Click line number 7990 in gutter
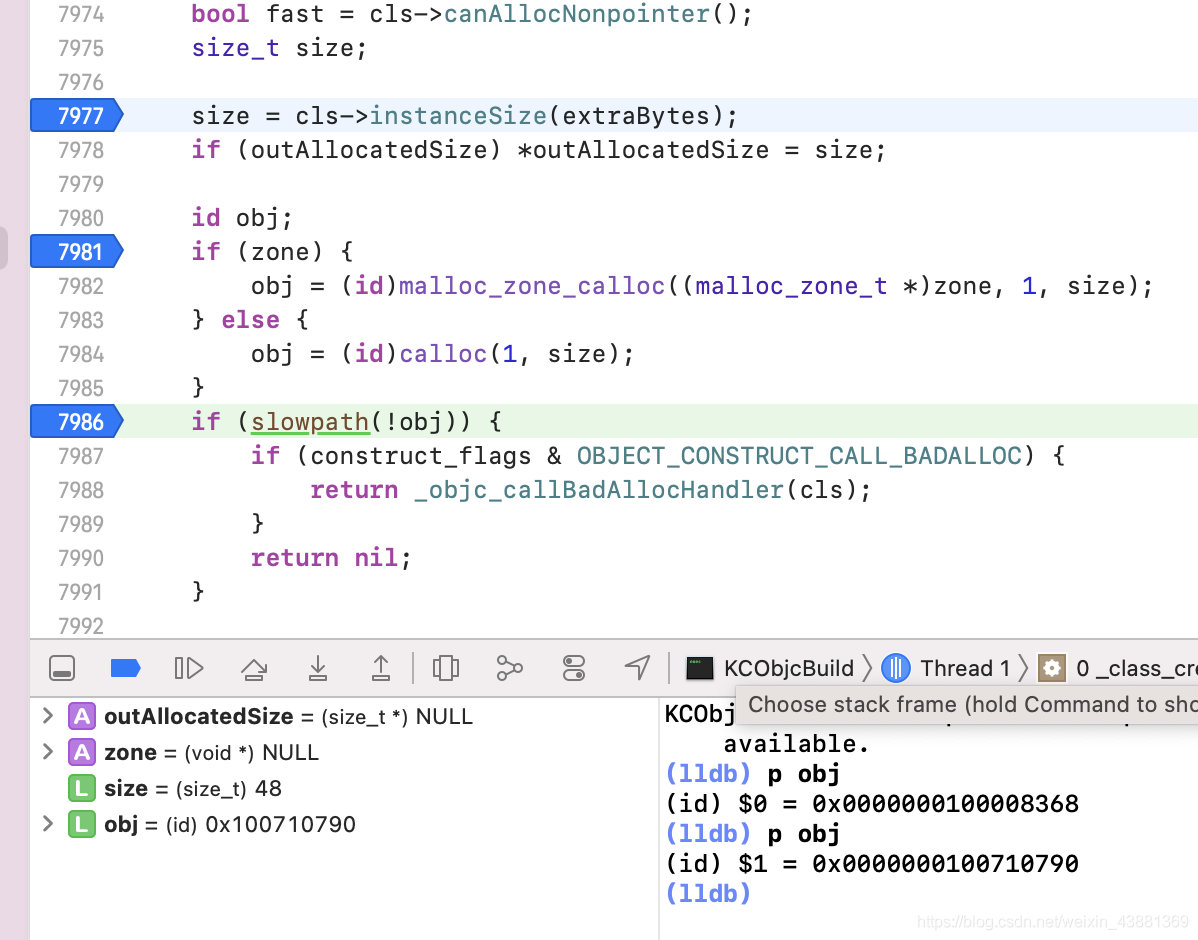Image resolution: width=1198 pixels, height=940 pixels. pyautogui.click(x=81, y=558)
